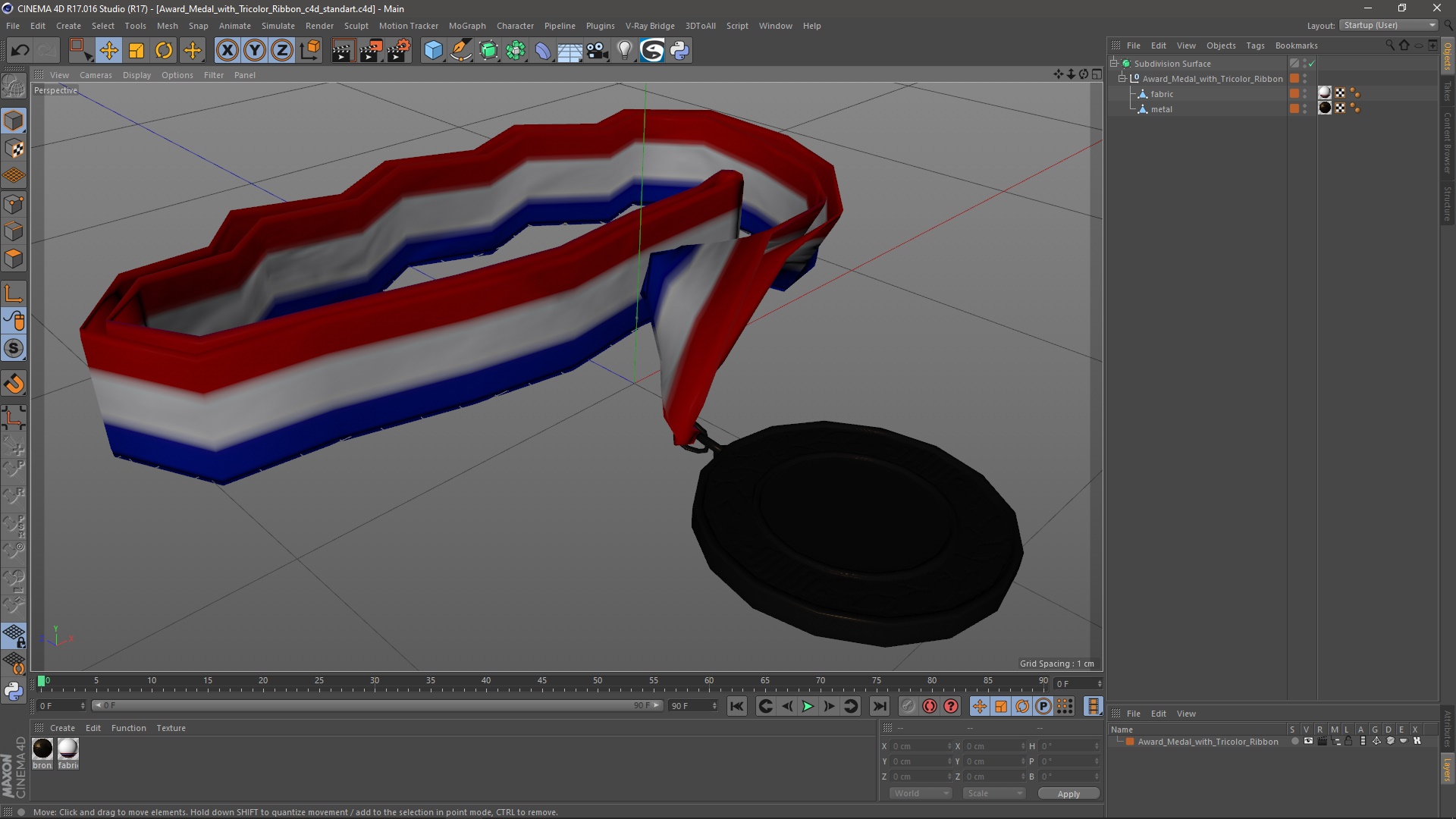The width and height of the screenshot is (1456, 819).
Task: Switch to Texture mode in left sidebar
Action: click(x=14, y=149)
